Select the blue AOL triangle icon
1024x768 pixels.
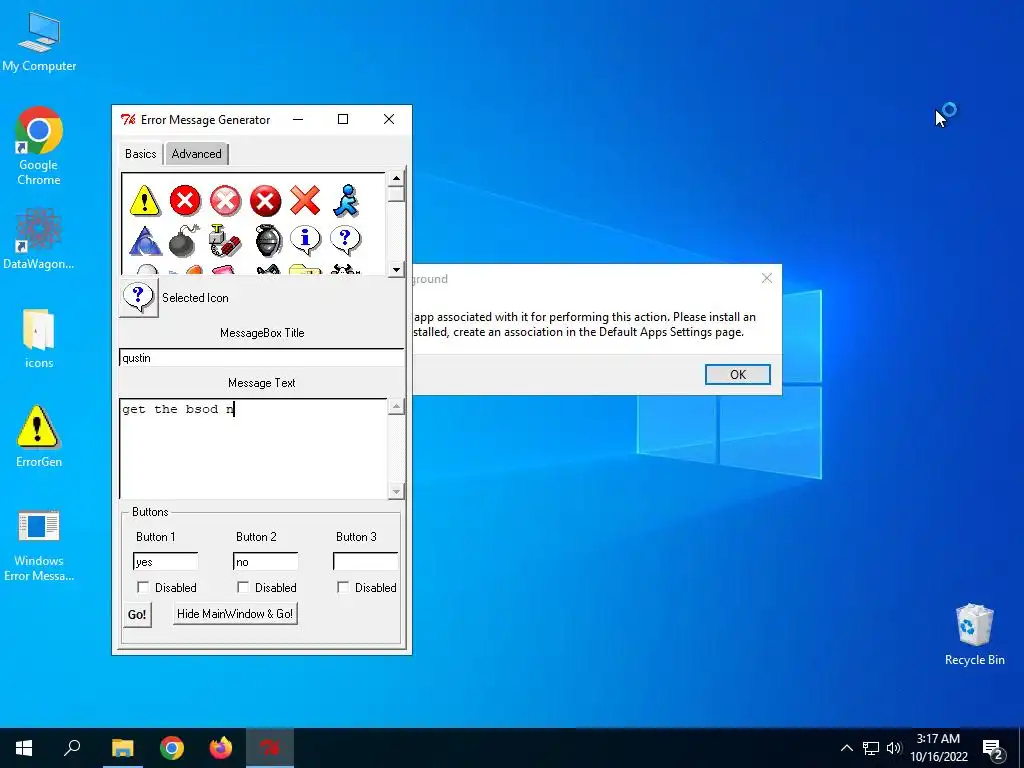[145, 241]
